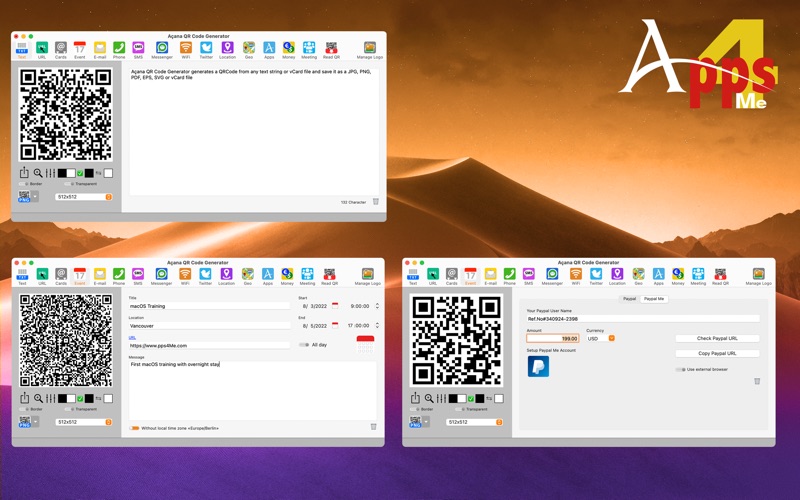This screenshot has height=500, width=800.
Task: Click the magnifier zoom icon in the top window
Action: [x=38, y=173]
